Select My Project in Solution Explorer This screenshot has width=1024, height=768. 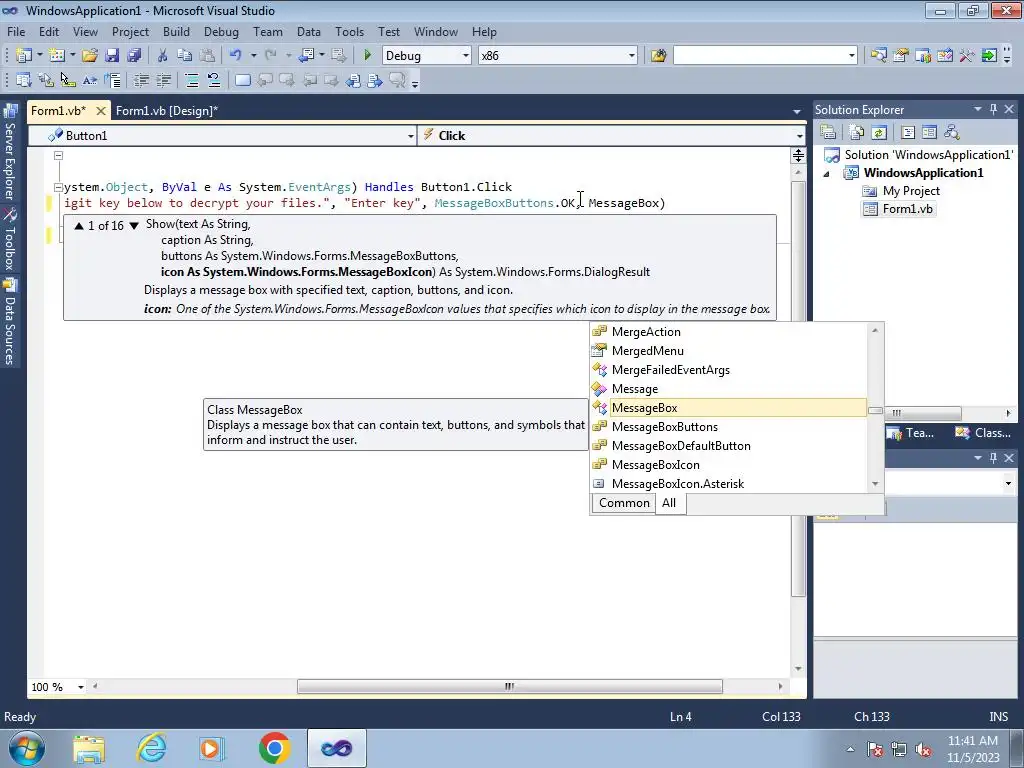[911, 191]
